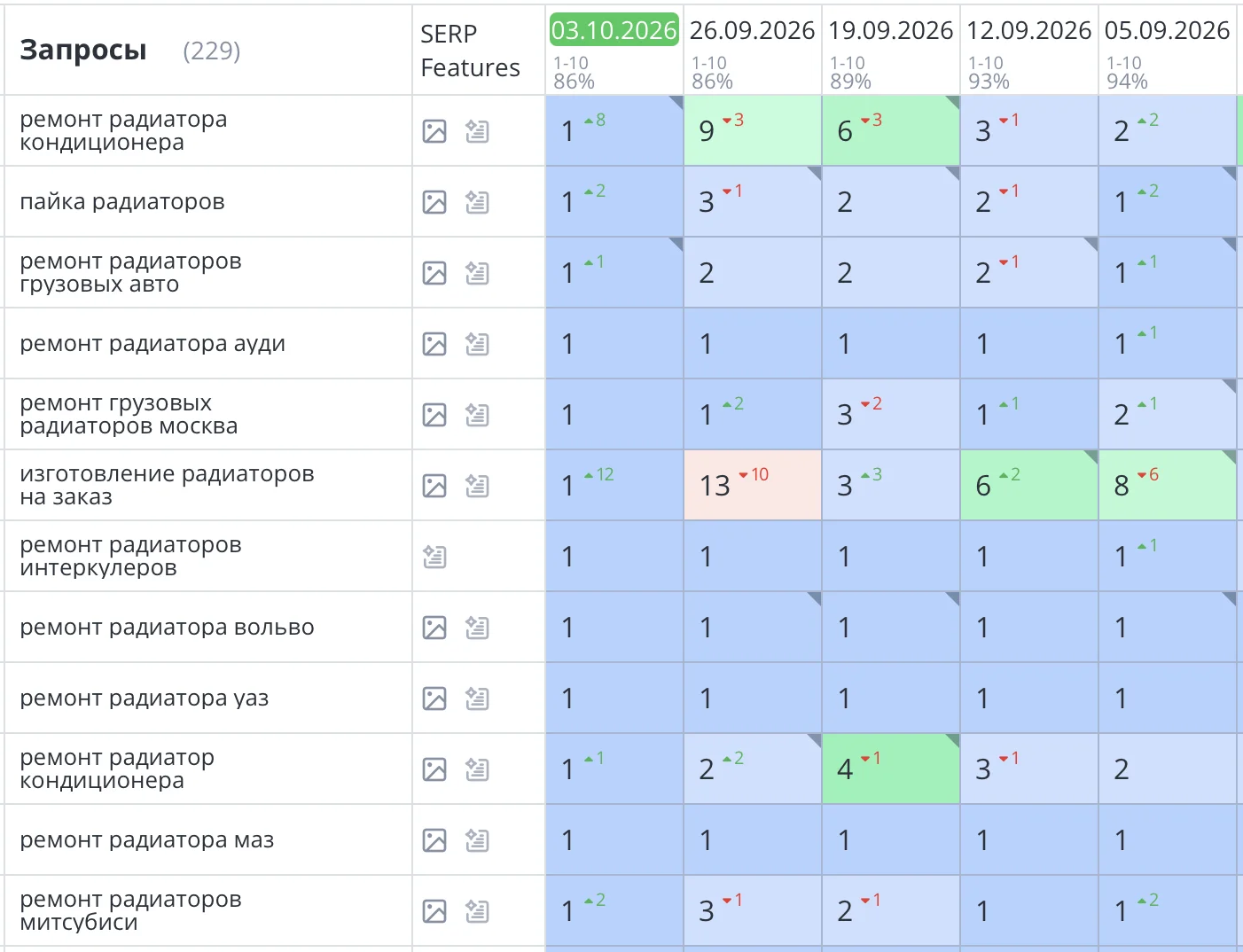This screenshot has height=952, width=1243.
Task: Click snippet icon for ремонт радиаторов интеркулеров
Action: click(434, 557)
